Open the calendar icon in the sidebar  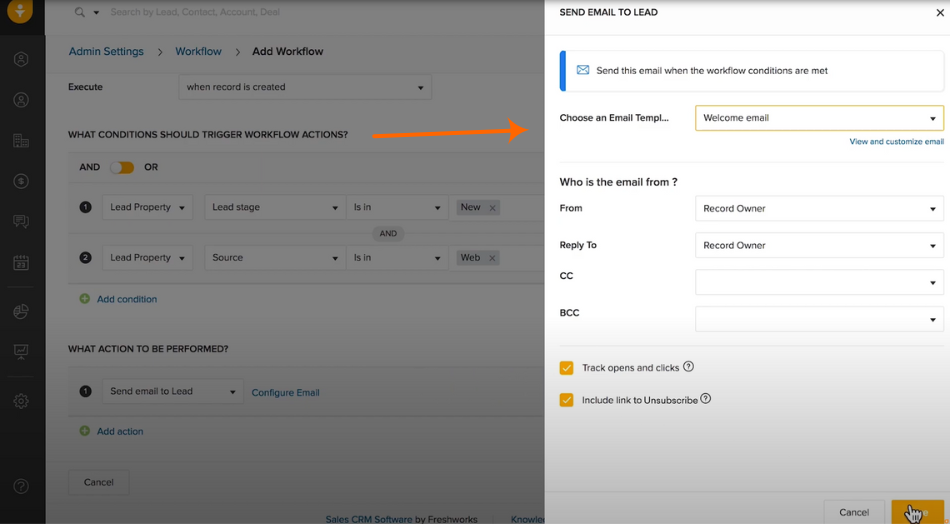click(21, 262)
